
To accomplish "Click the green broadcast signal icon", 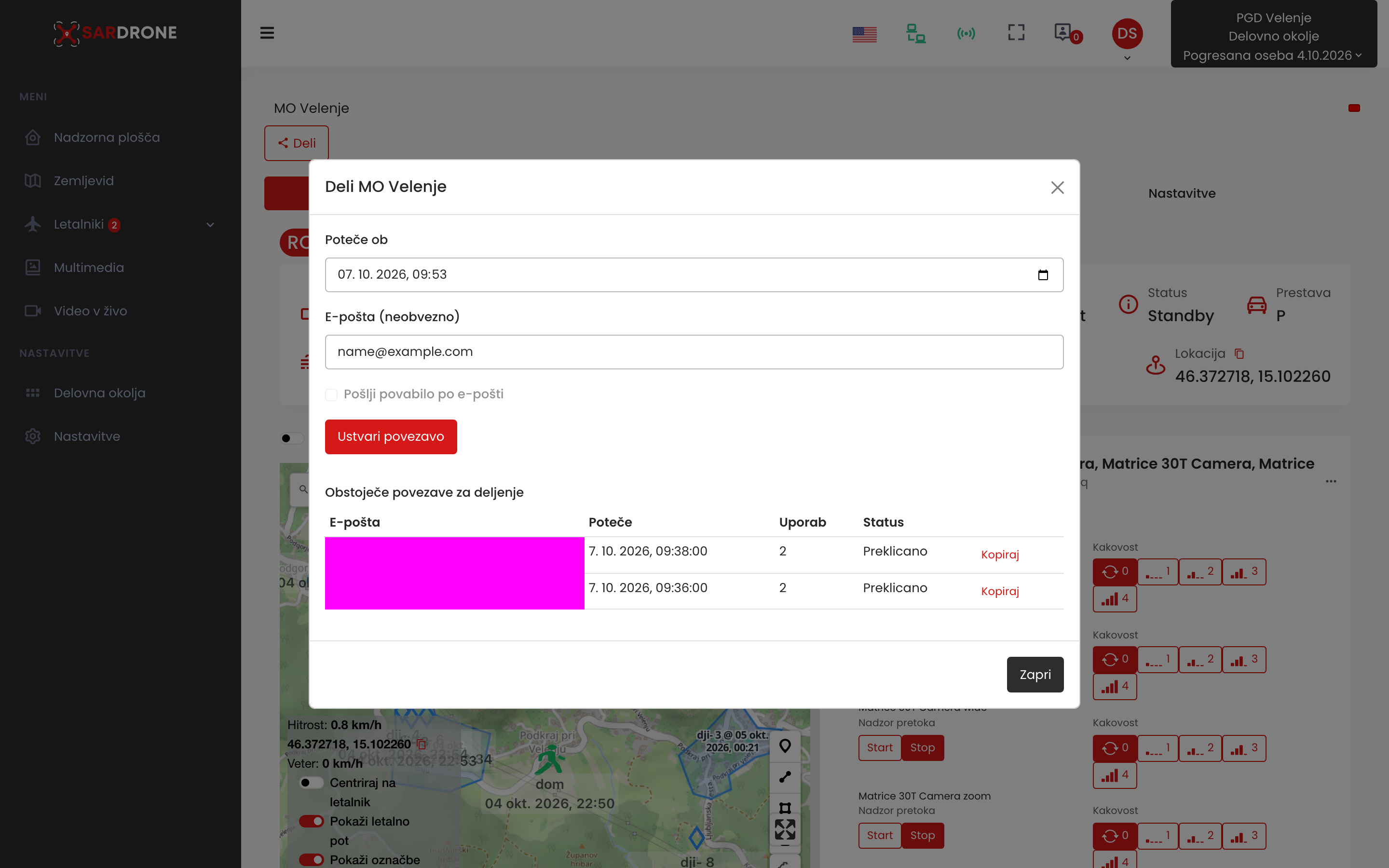I will point(966,33).
